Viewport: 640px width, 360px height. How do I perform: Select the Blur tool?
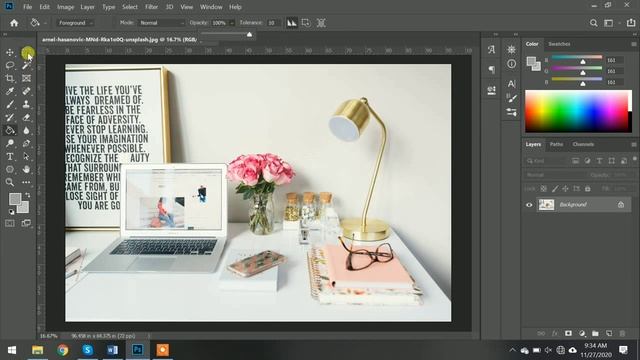27,131
